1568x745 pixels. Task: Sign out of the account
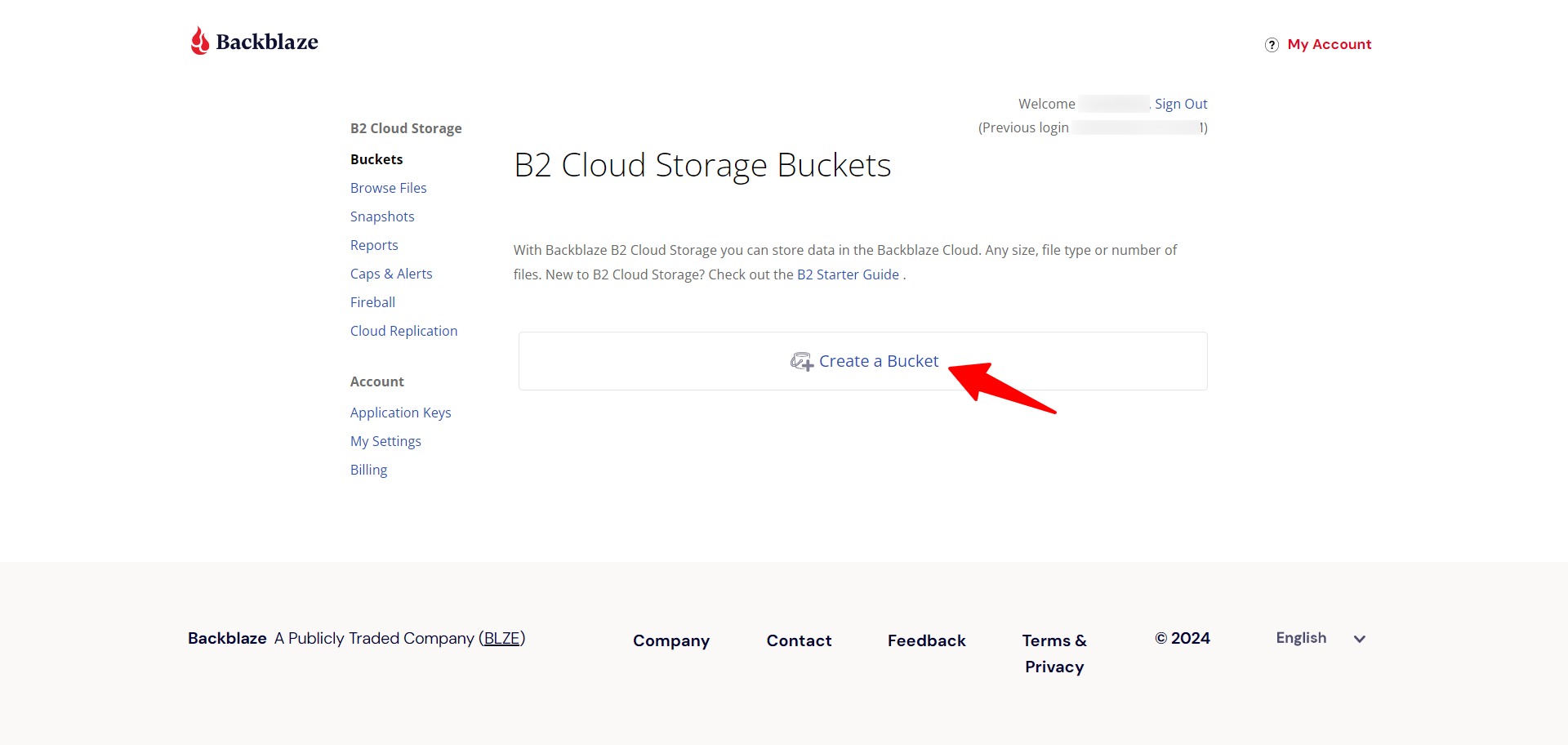coord(1181,104)
